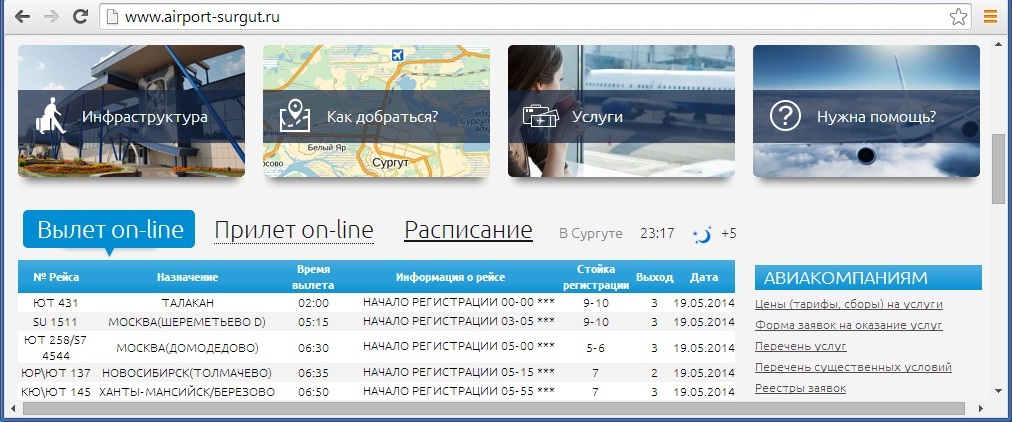
Task: Click check-in desk 5-6 cell
Action: click(x=596, y=348)
